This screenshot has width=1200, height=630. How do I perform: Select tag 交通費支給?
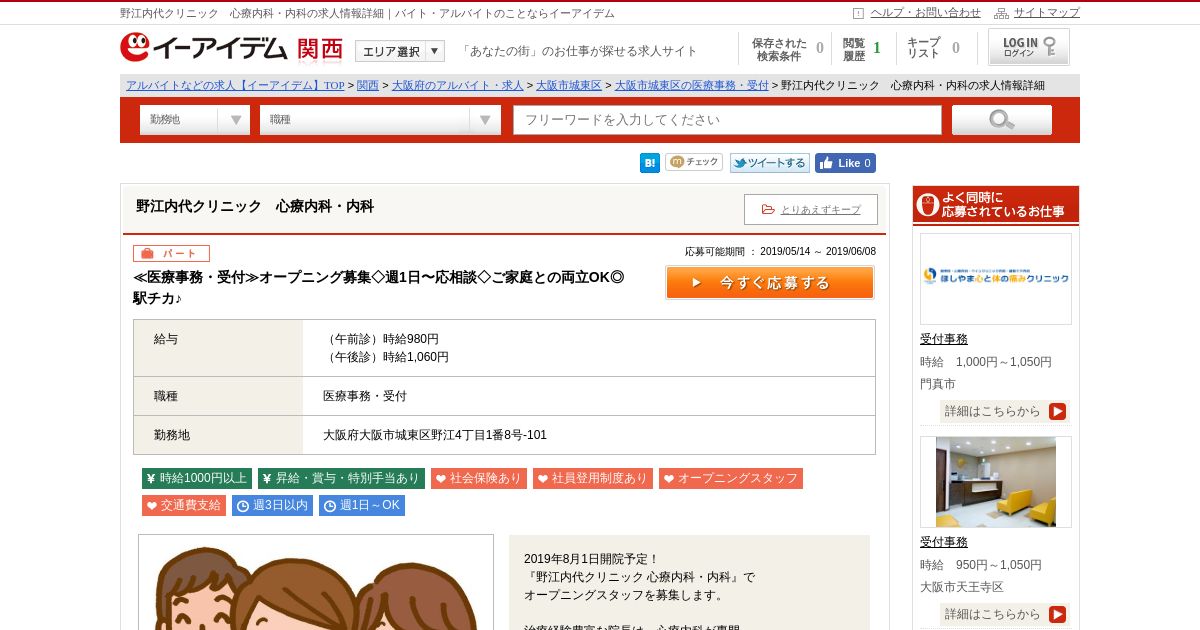(x=184, y=505)
